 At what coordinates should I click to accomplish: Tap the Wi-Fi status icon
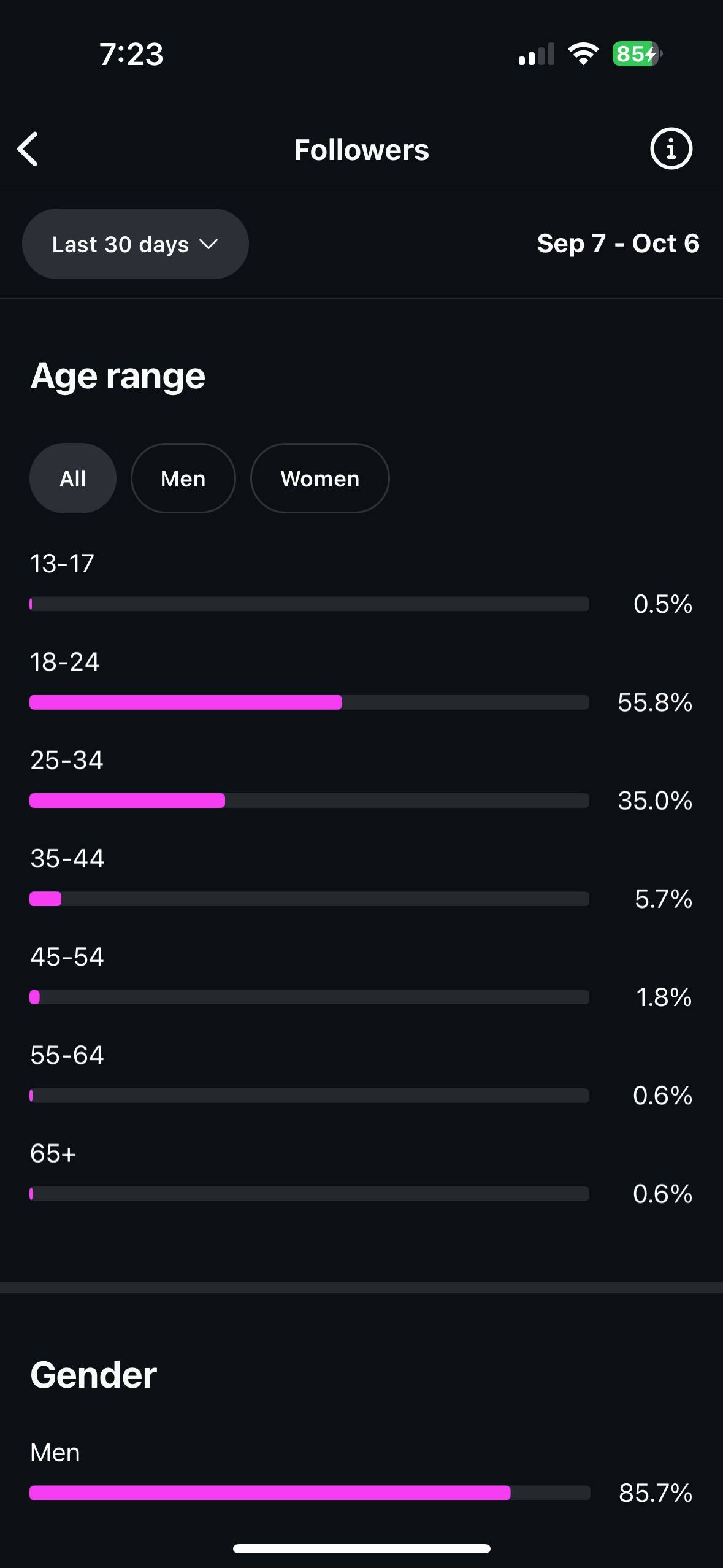583,54
